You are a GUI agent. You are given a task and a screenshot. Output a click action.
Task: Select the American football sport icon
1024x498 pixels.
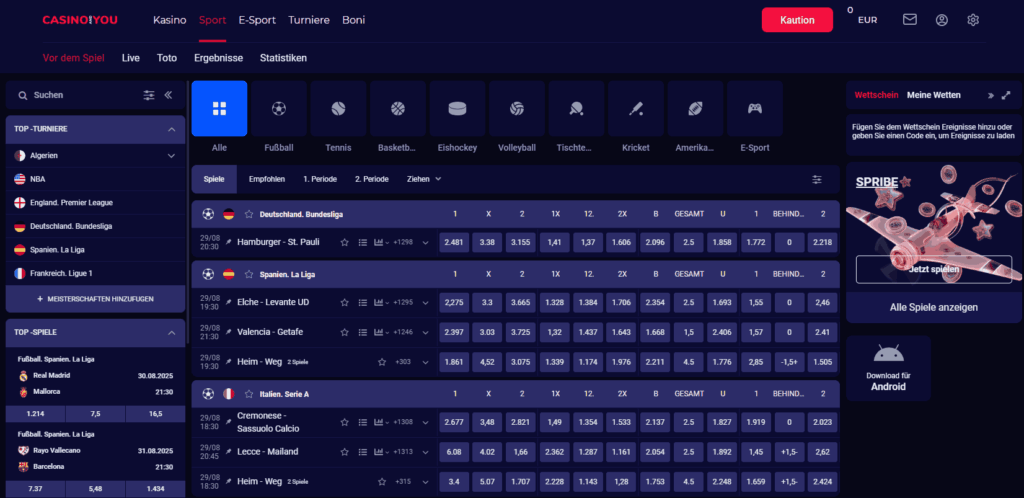pyautogui.click(x=695, y=108)
